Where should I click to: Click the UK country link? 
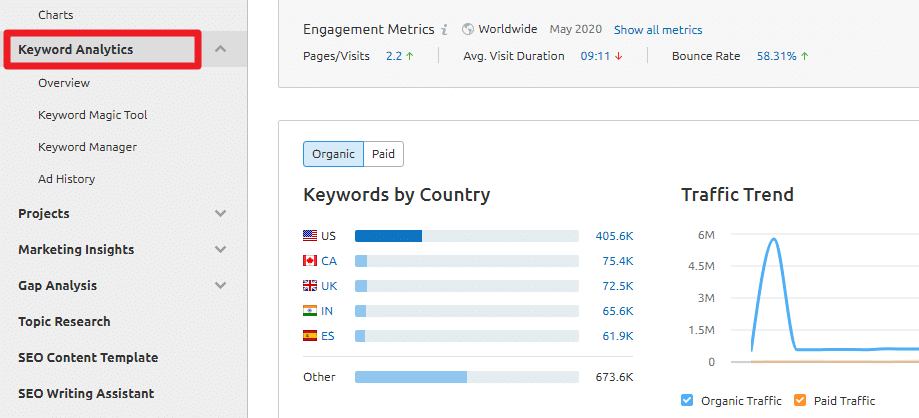pos(329,286)
